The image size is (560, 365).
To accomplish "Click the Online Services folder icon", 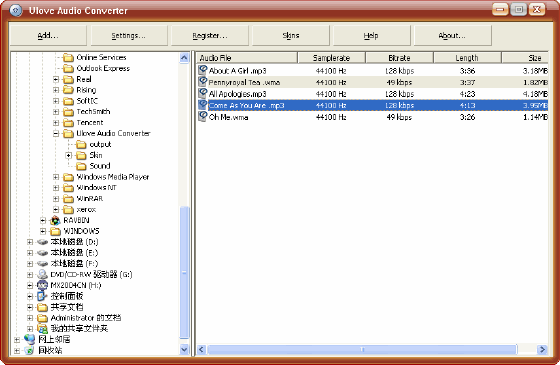I will pyautogui.click(x=68, y=58).
